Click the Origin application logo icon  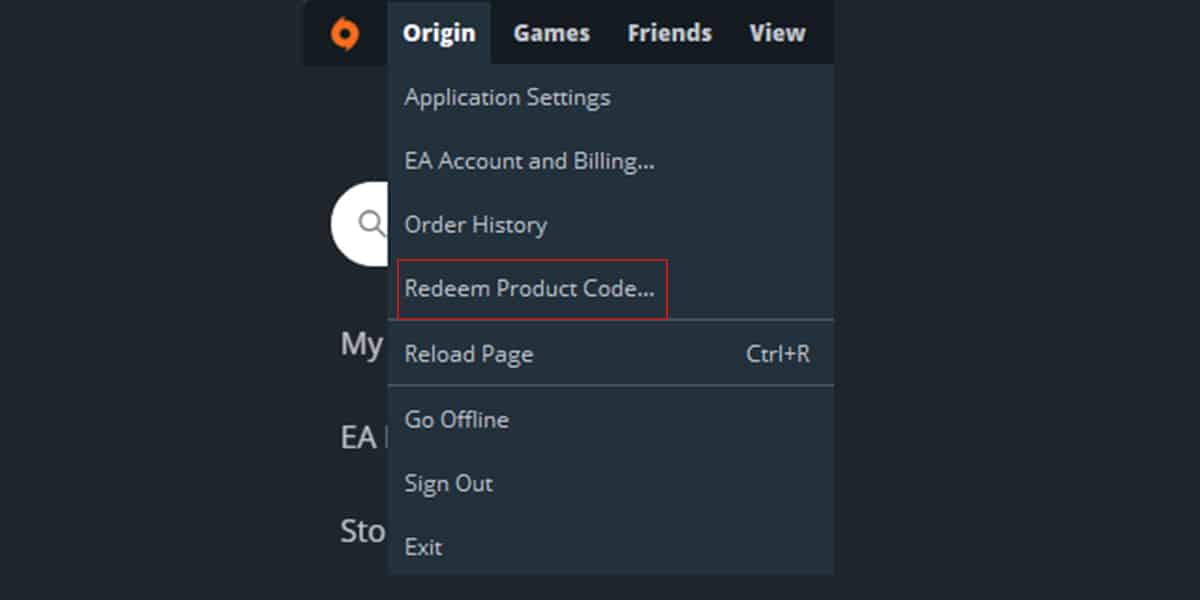[345, 32]
